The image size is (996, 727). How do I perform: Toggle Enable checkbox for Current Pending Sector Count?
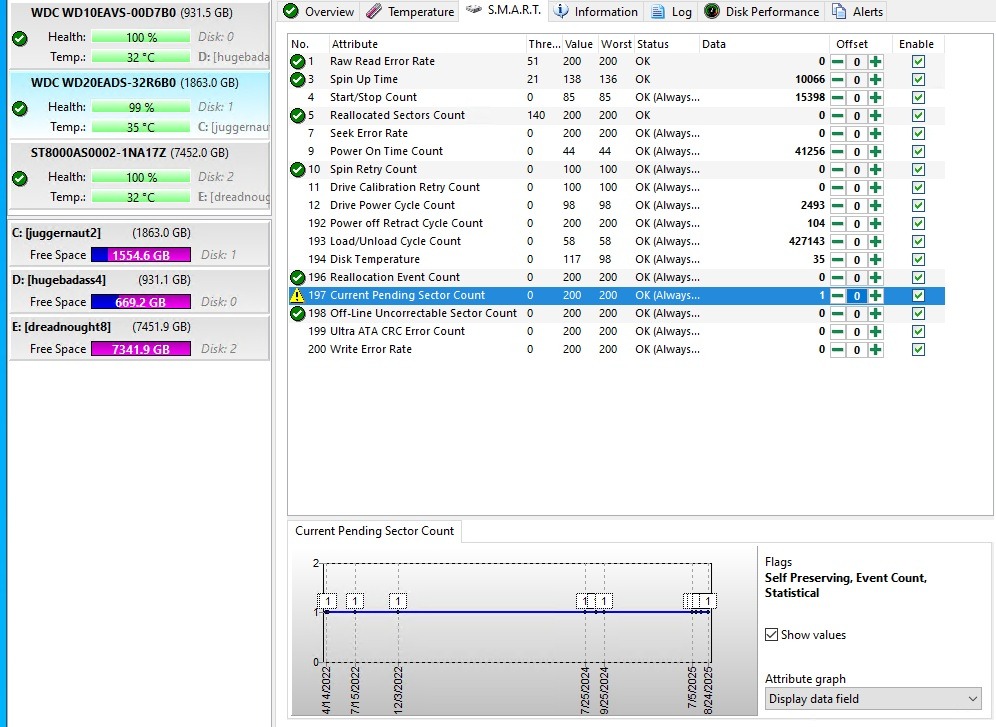[x=918, y=295]
